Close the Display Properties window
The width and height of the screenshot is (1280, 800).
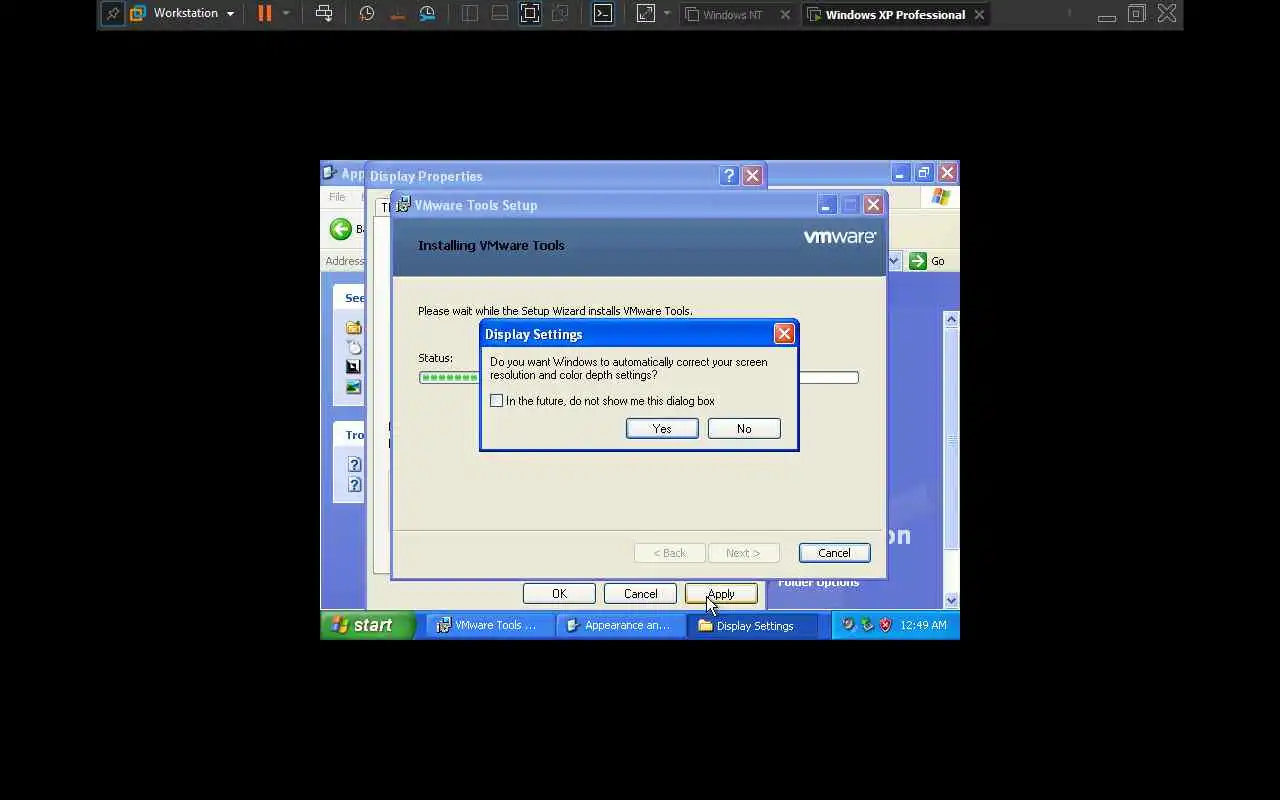click(752, 176)
